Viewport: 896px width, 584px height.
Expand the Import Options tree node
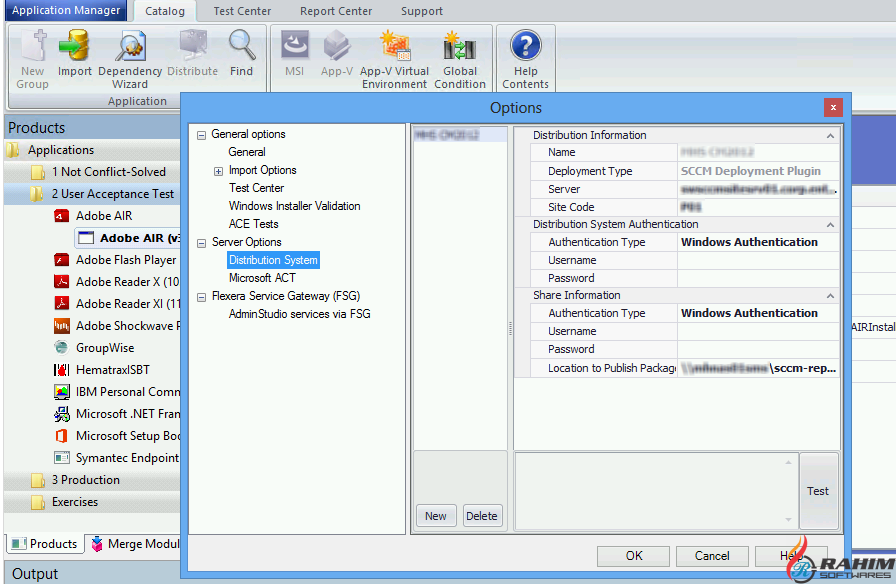coord(219,171)
